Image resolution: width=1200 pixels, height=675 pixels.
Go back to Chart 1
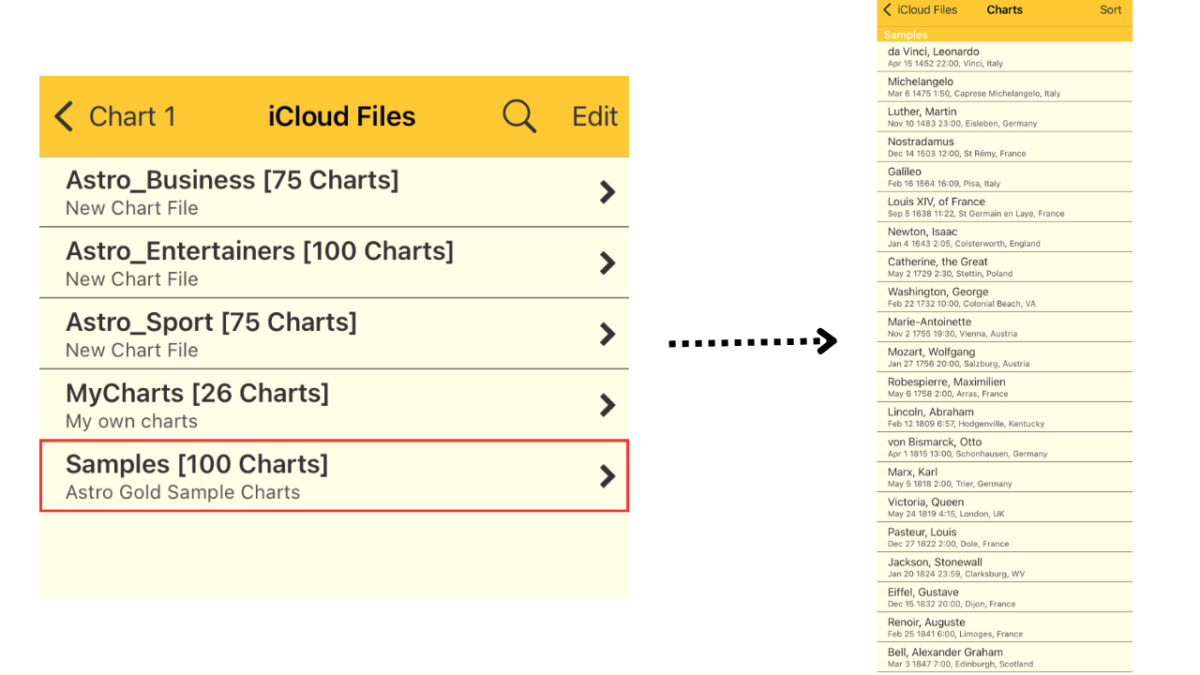(x=114, y=116)
